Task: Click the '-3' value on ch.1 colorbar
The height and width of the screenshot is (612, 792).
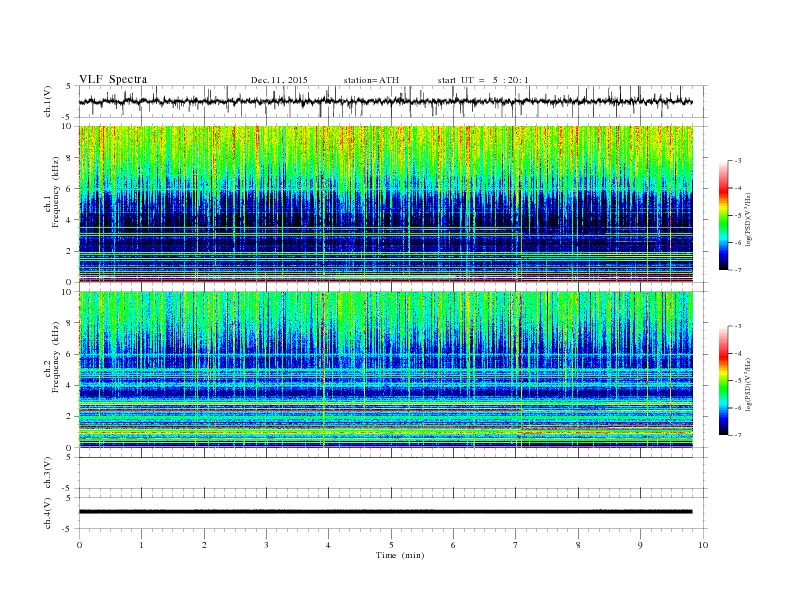Action: tap(737, 161)
